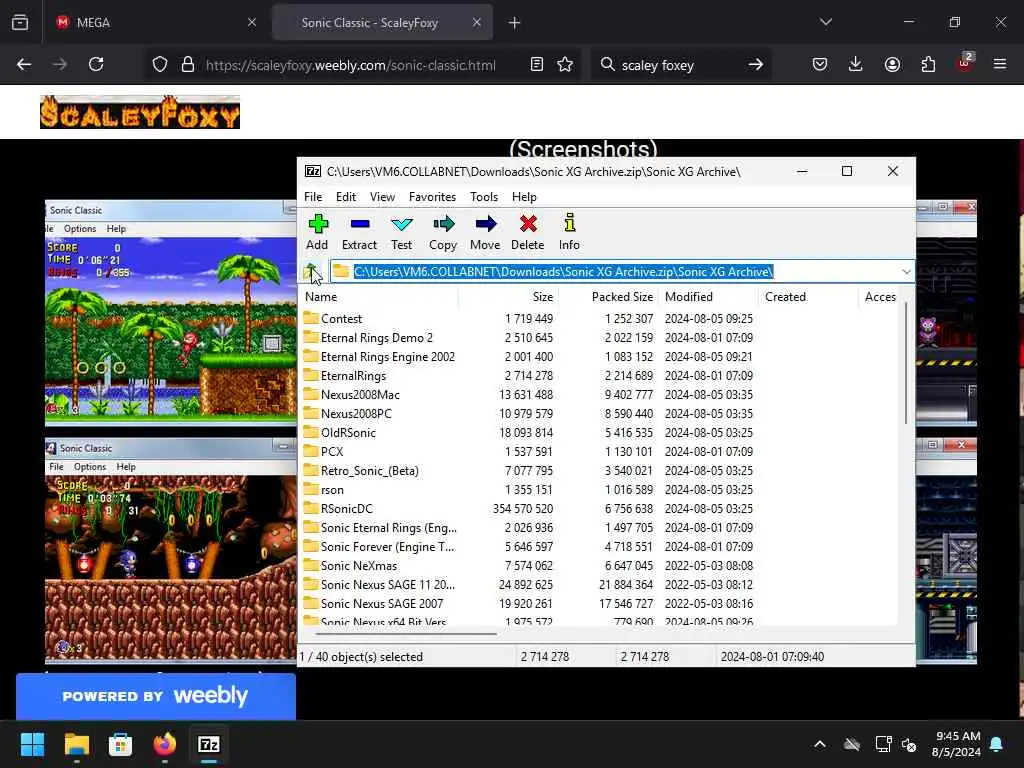Select the Nexus2008Mac folder

click(x=360, y=394)
